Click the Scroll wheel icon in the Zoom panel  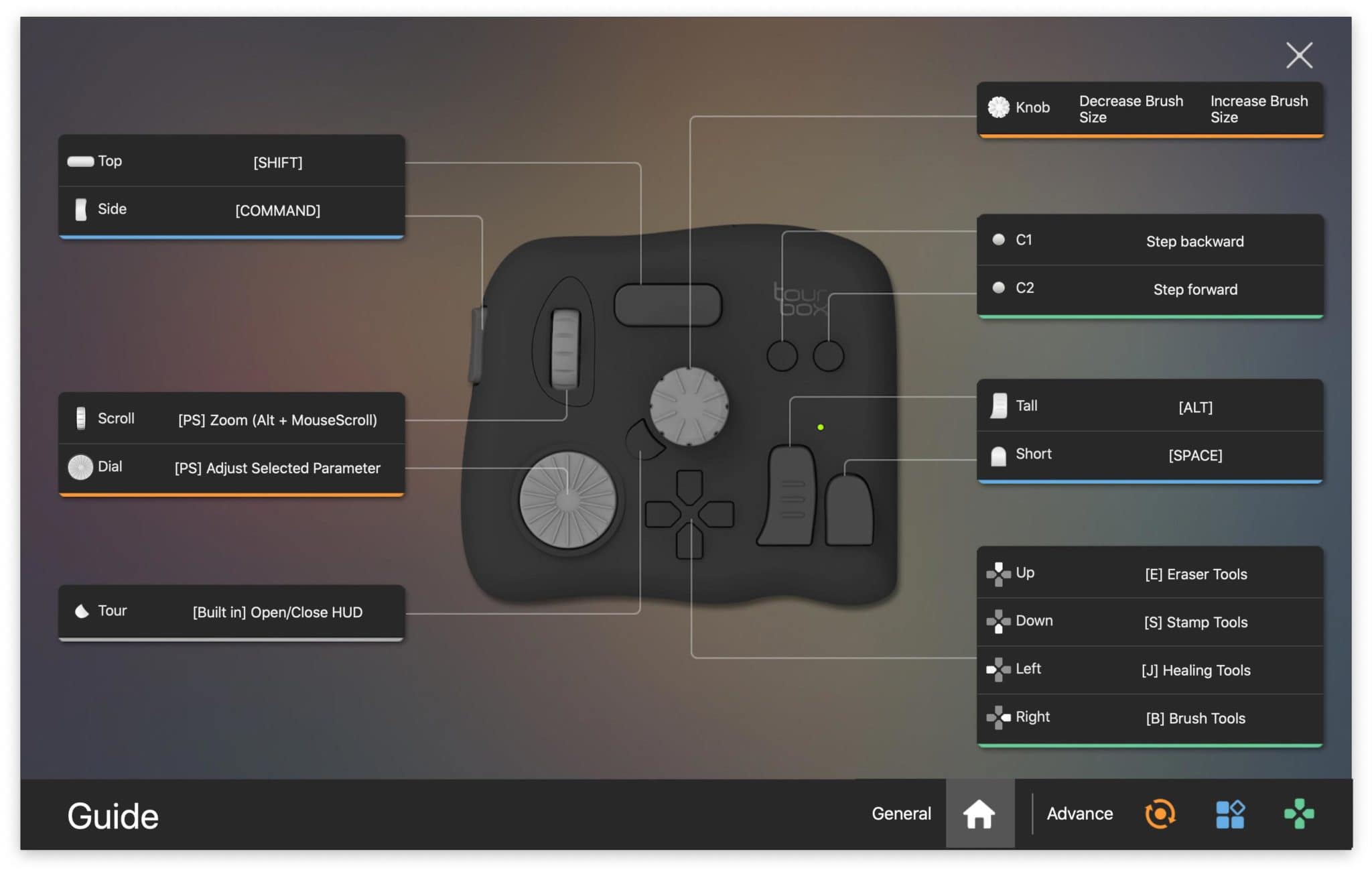[x=81, y=418]
